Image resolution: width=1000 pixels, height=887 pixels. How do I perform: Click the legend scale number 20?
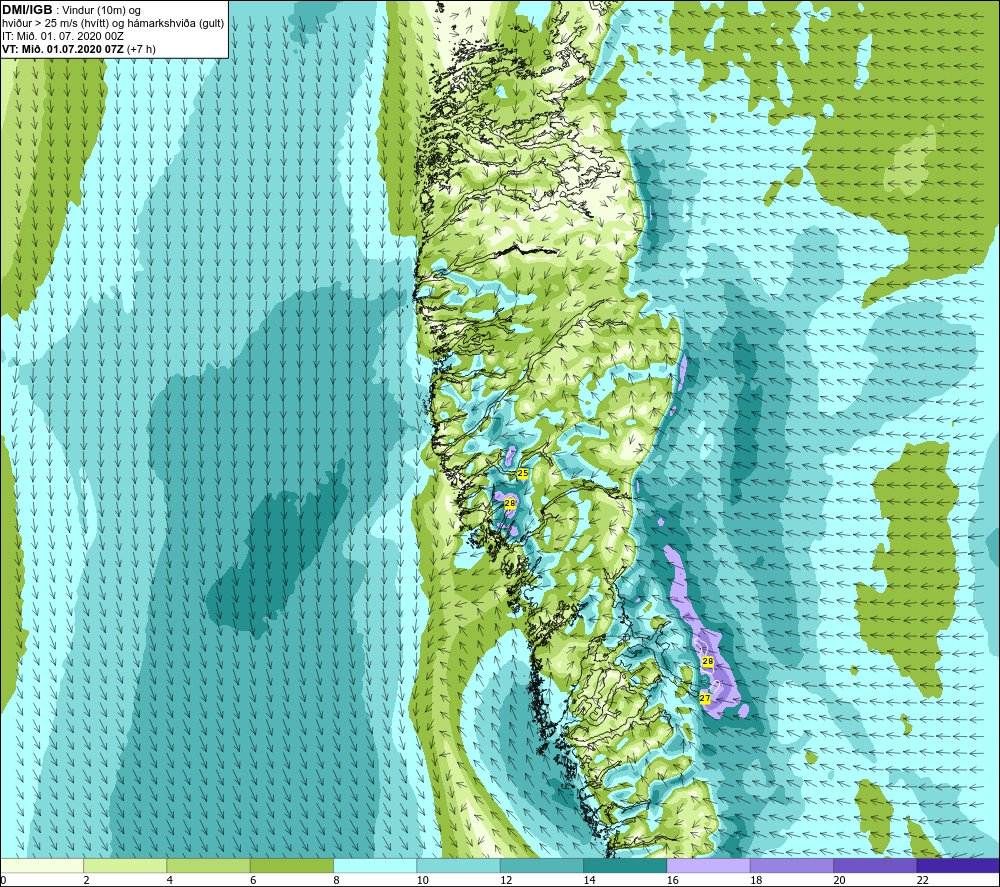[x=839, y=880]
